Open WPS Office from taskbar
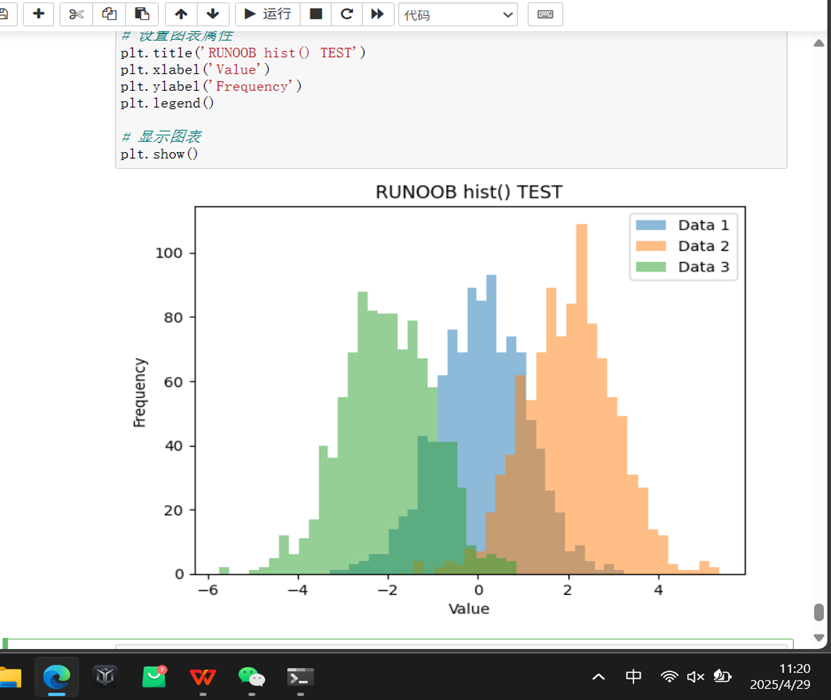Viewport: 831px width, 700px height. [x=202, y=677]
